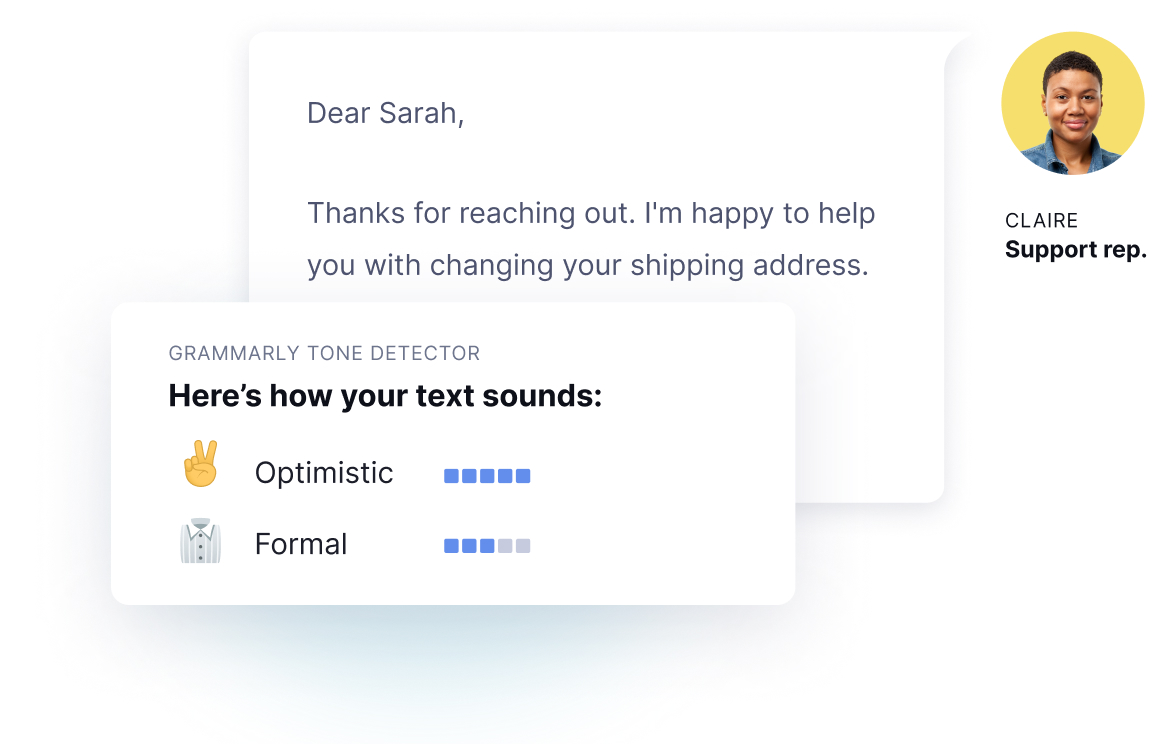This screenshot has height=745, width=1168.
Task: Click the first blue block of Formal meter
Action: coord(451,546)
